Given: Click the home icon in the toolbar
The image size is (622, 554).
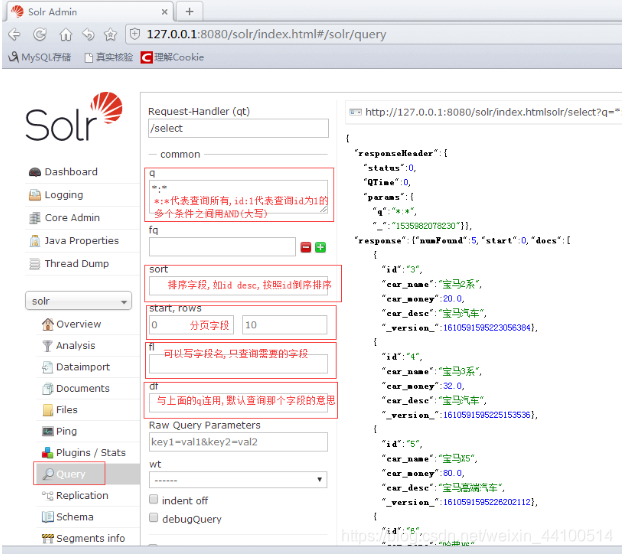Looking at the screenshot, I should click(x=65, y=35).
